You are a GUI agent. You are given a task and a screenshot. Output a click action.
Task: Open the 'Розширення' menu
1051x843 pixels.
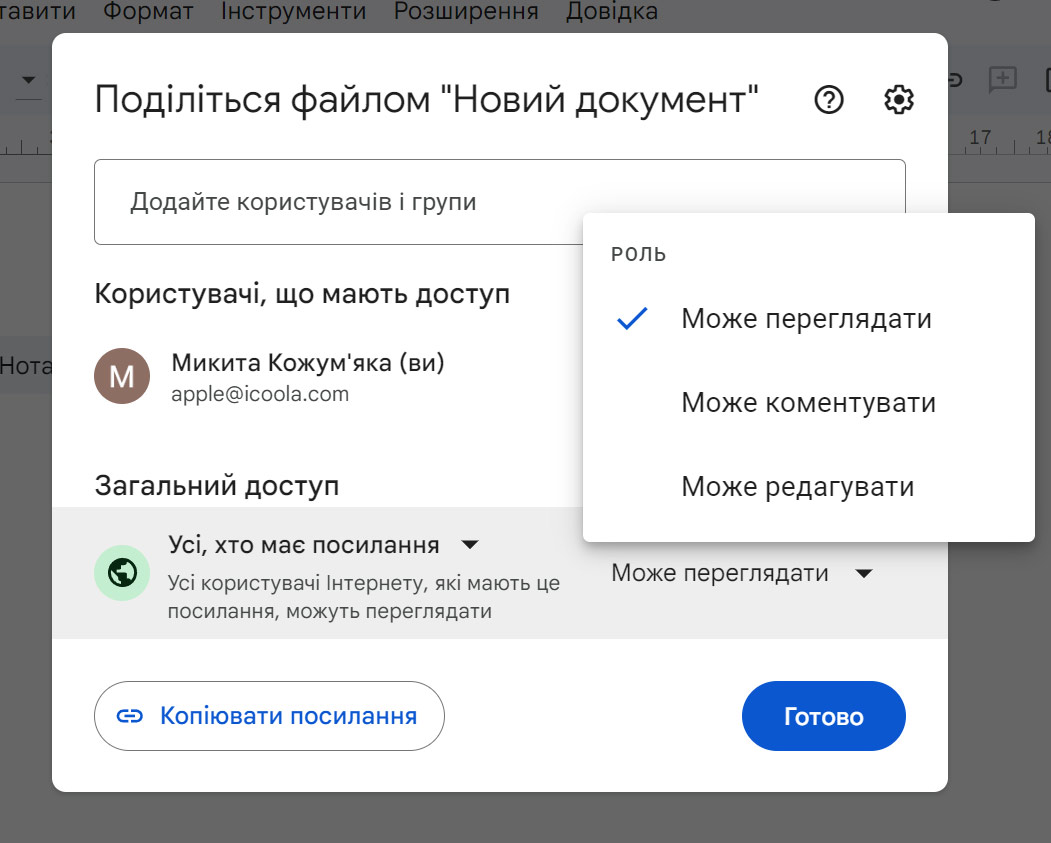click(466, 12)
